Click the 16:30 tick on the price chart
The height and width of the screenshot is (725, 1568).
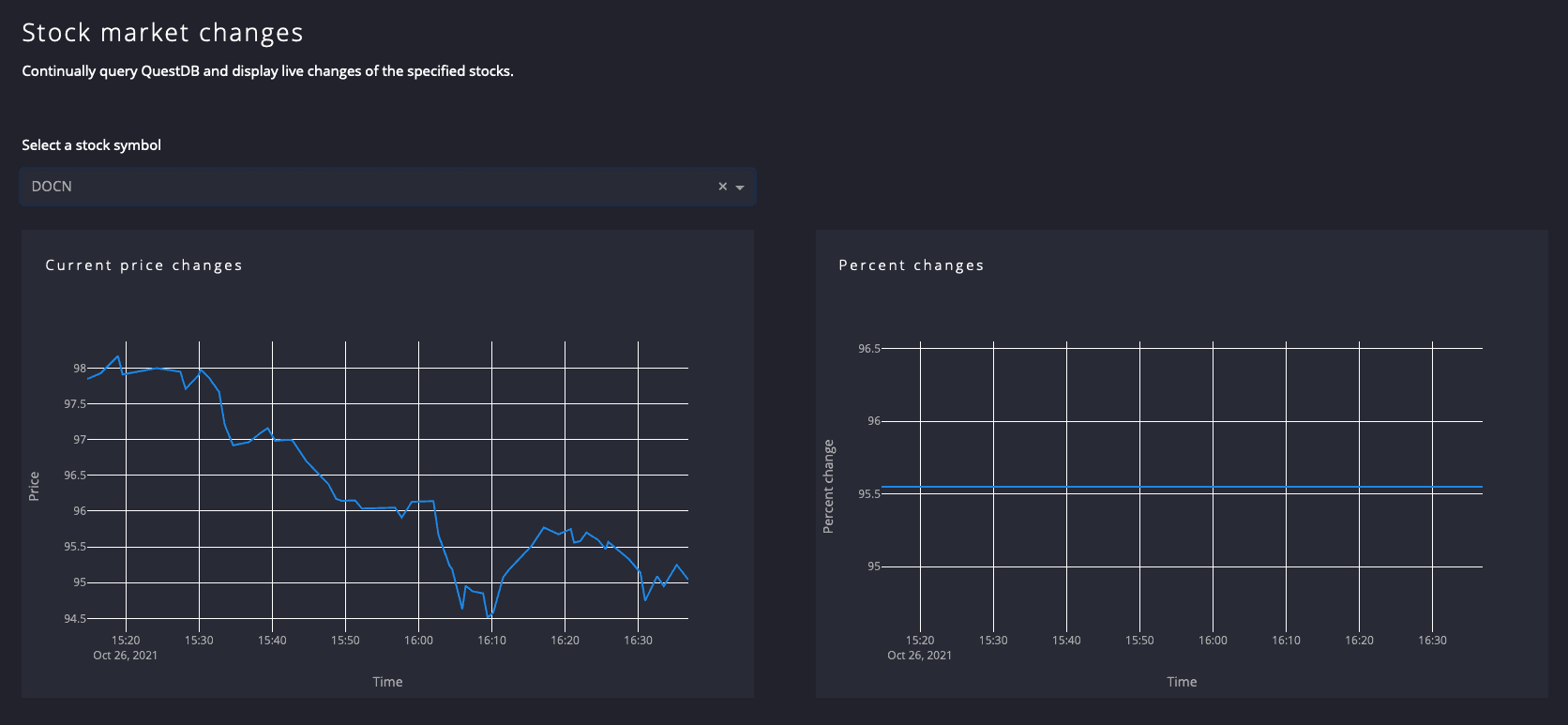point(638,641)
